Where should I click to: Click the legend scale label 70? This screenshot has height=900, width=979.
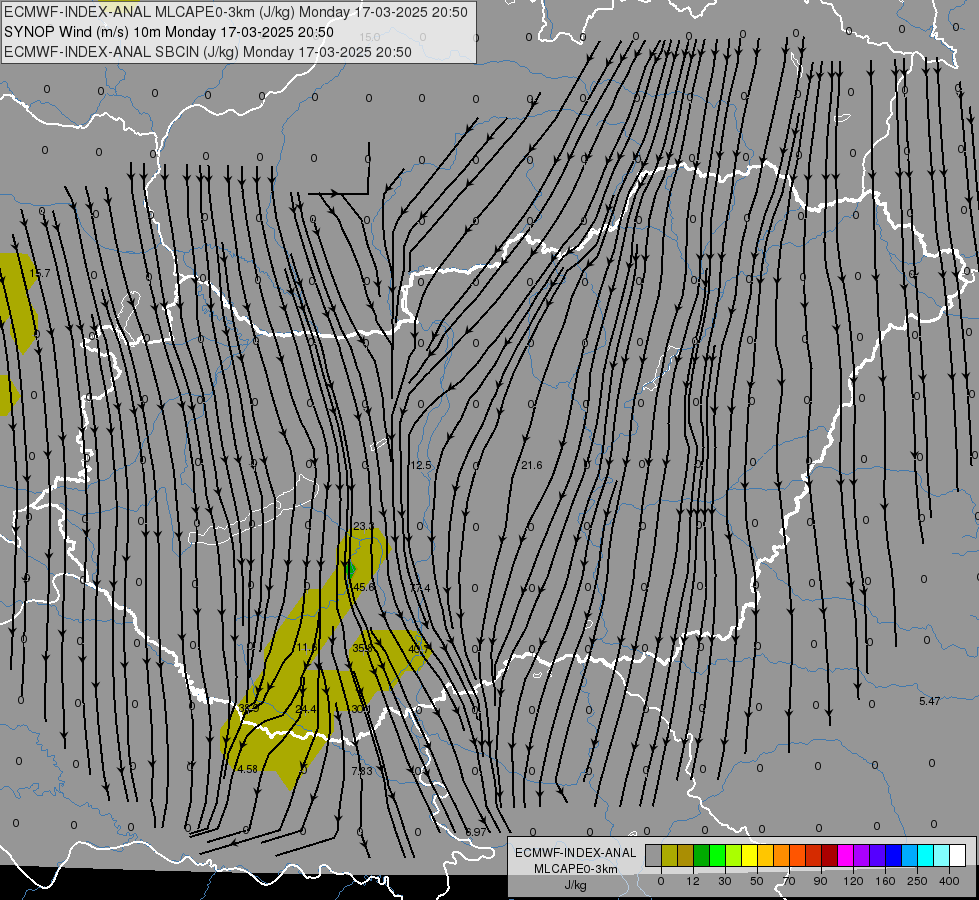tap(789, 881)
